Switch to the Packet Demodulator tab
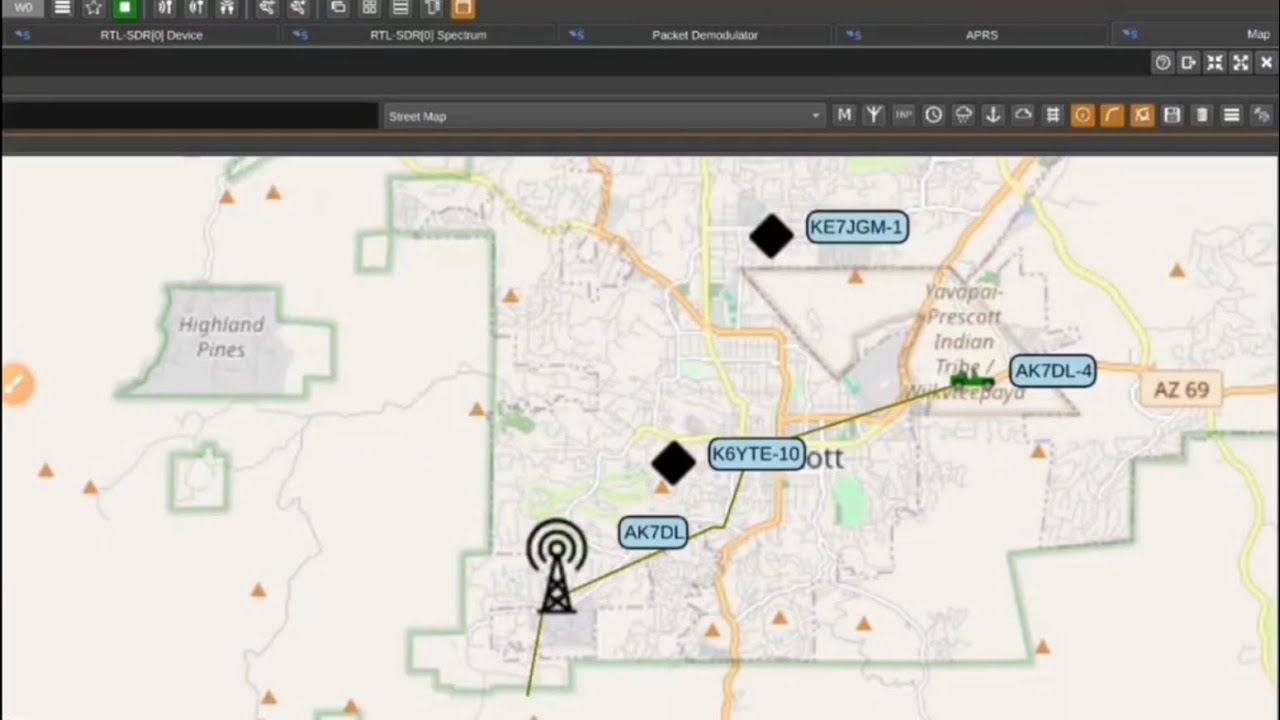1280x720 pixels. point(695,35)
